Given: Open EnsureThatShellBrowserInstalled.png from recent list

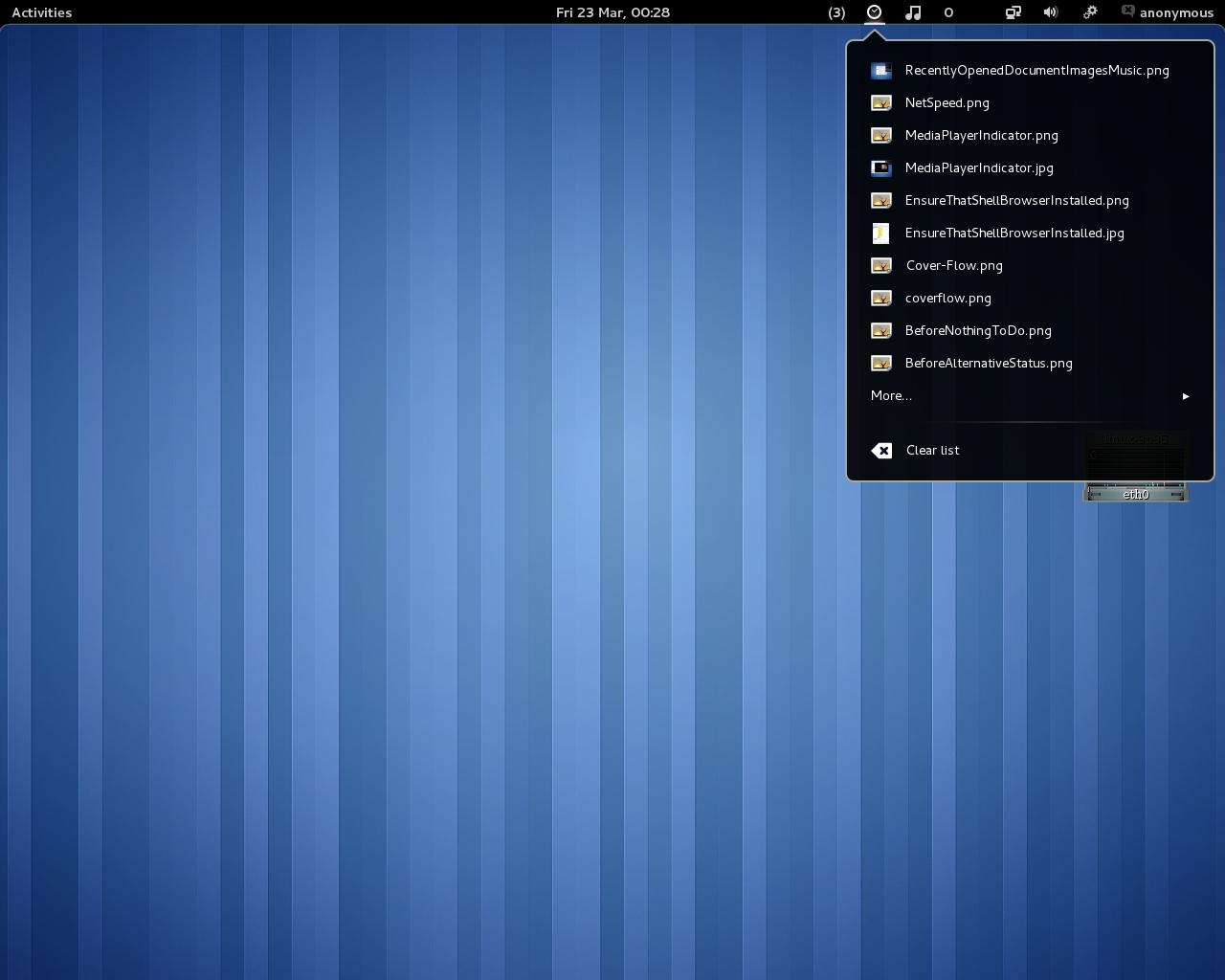Looking at the screenshot, I should (x=1030, y=201).
